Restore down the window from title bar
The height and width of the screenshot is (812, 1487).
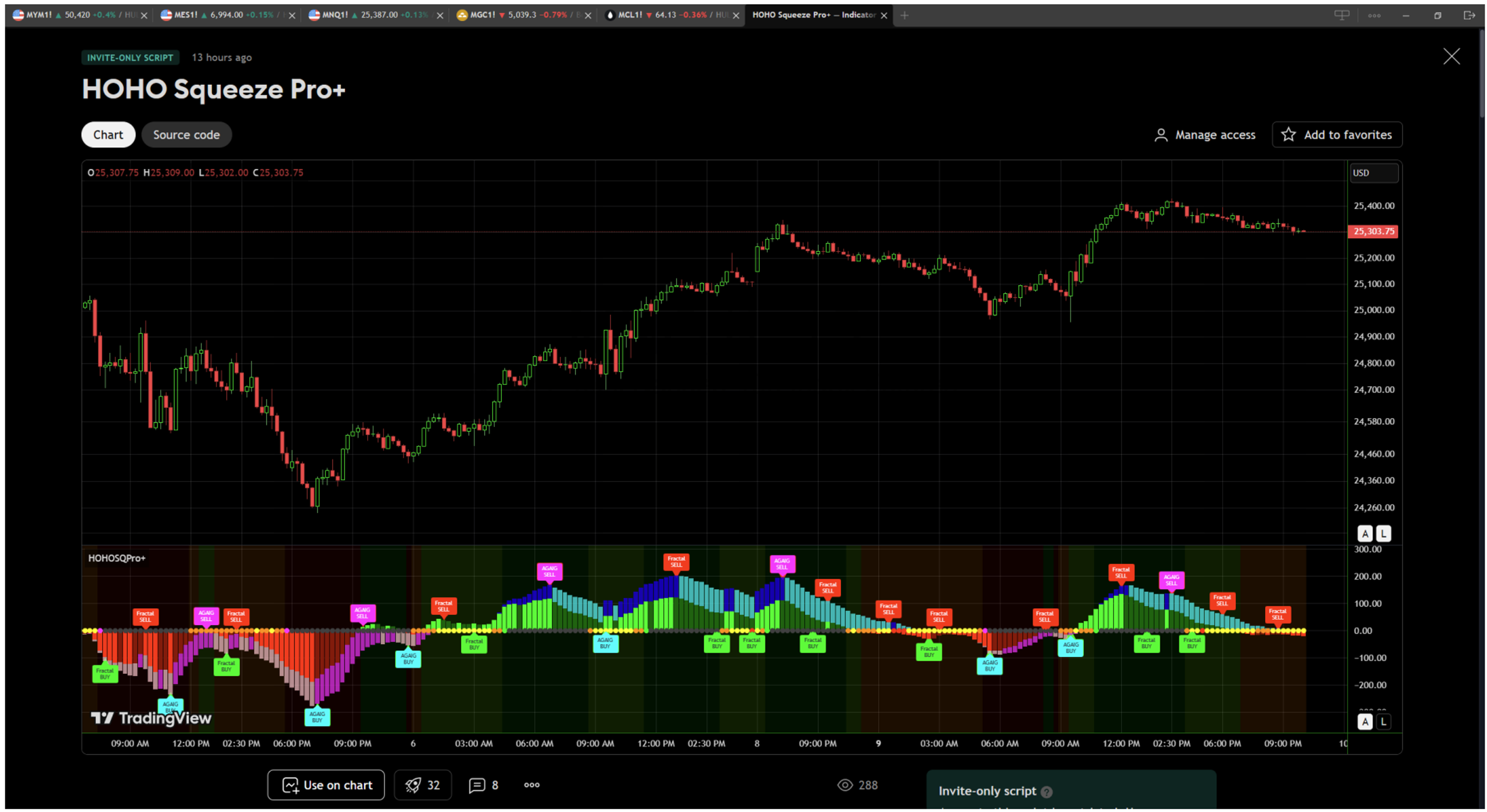[x=1438, y=16]
